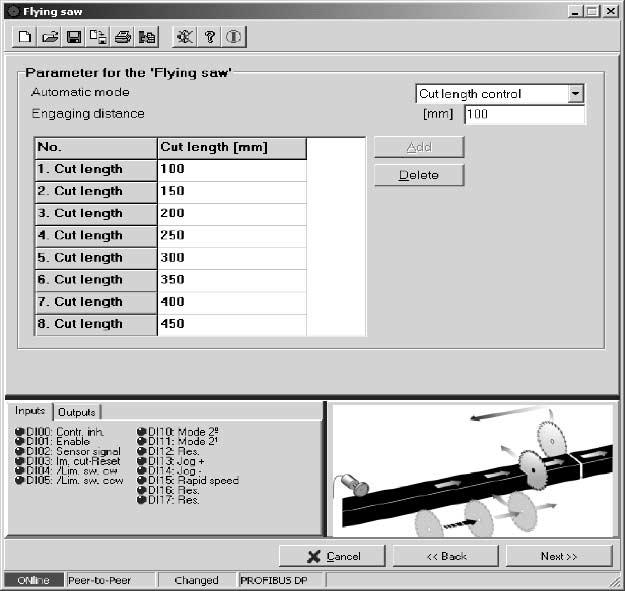Viewport: 625px width, 591px height.
Task: Click the cut length cell with value 100
Action: pos(232,169)
